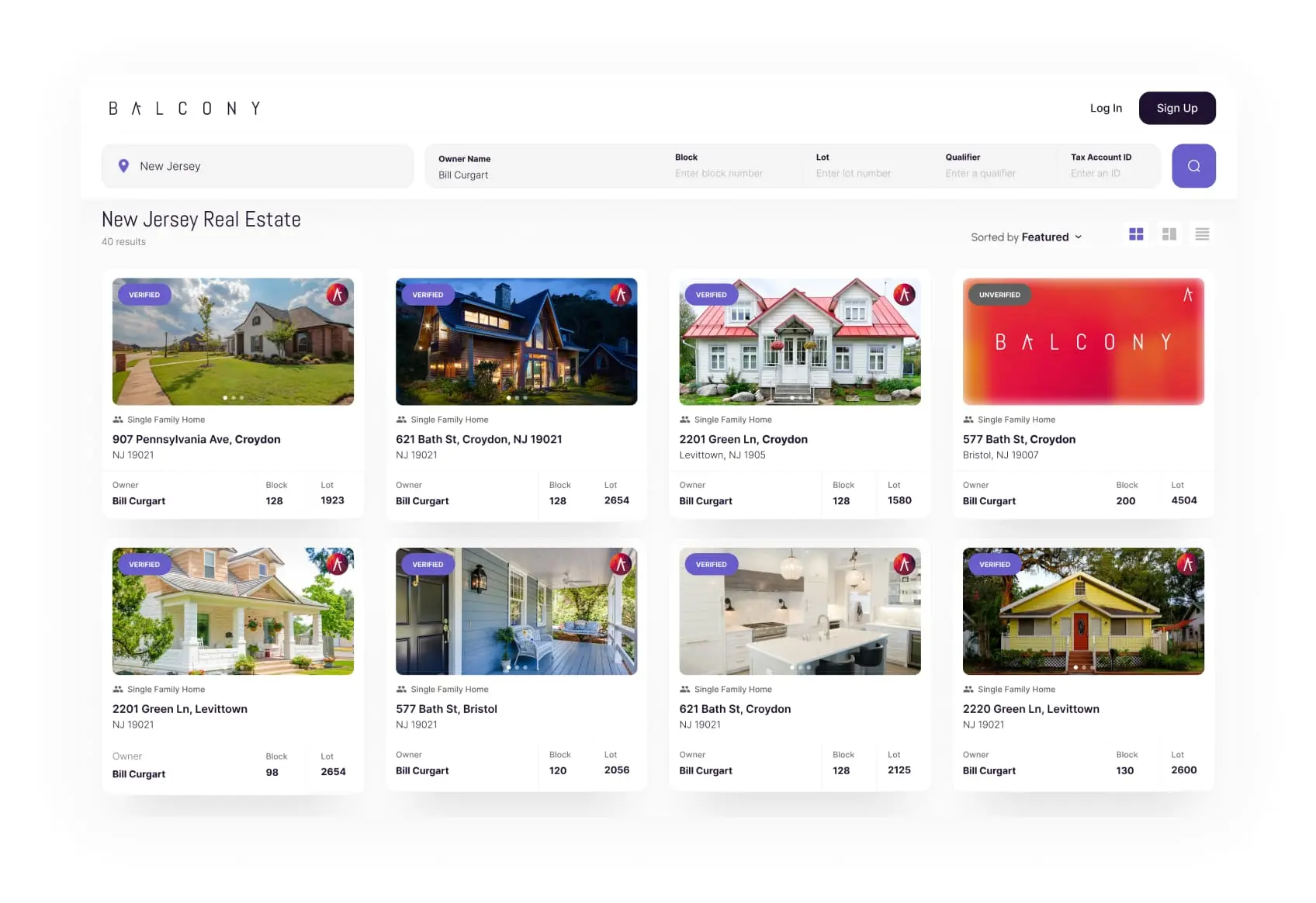
Task: Click the VERIFIED badge on 2201 Green Ln card
Action: [711, 295]
